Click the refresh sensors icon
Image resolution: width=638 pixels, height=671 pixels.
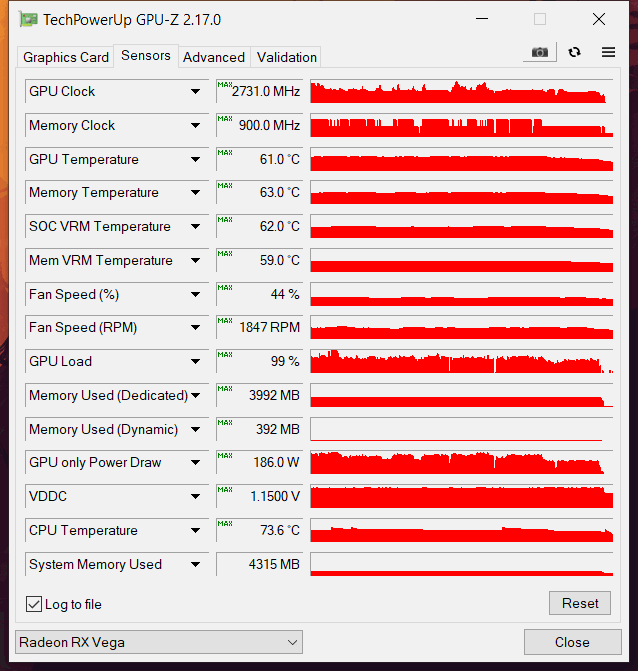tap(574, 52)
